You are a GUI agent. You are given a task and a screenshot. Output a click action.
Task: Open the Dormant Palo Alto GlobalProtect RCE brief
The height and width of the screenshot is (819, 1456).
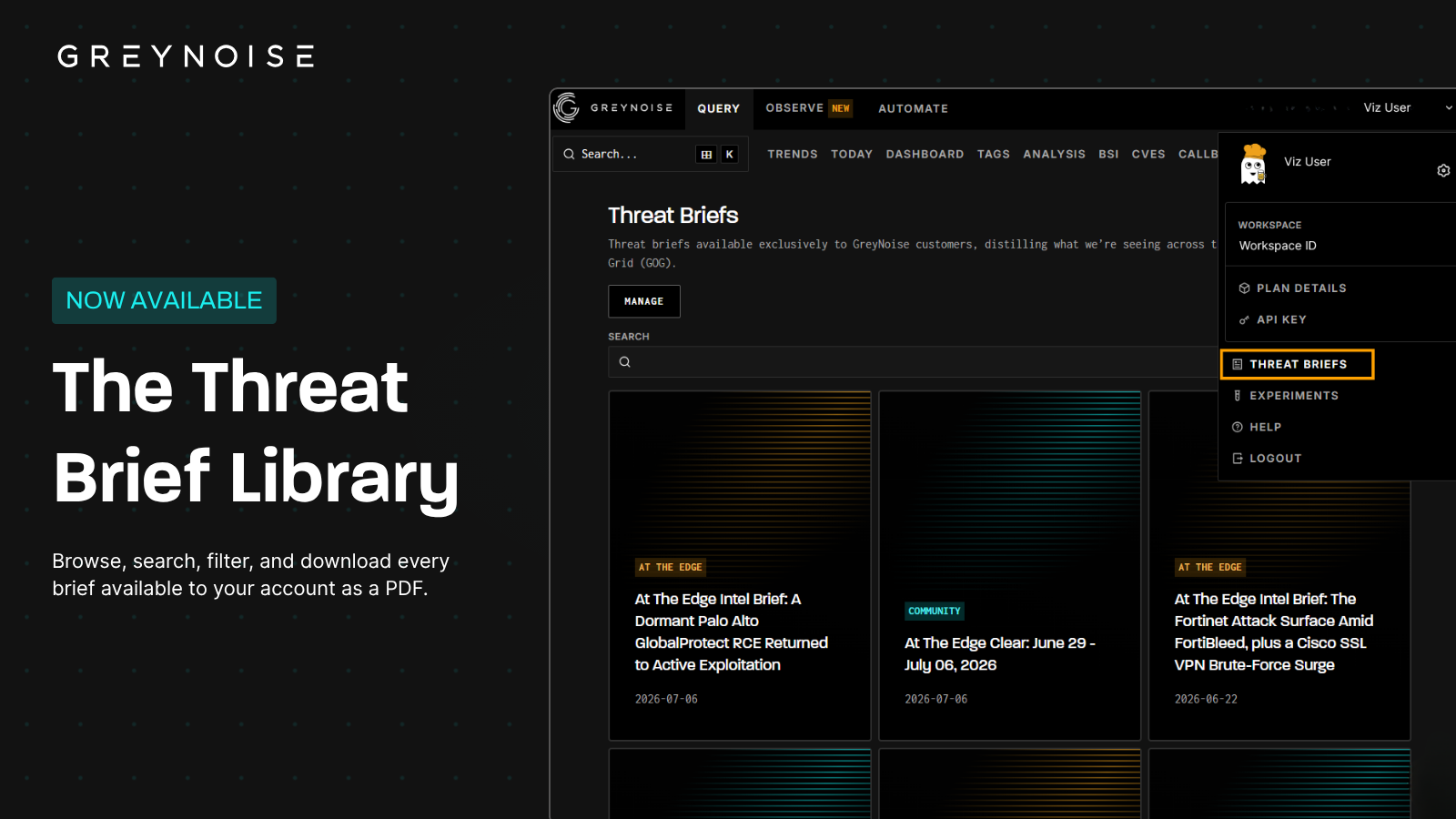(x=732, y=632)
